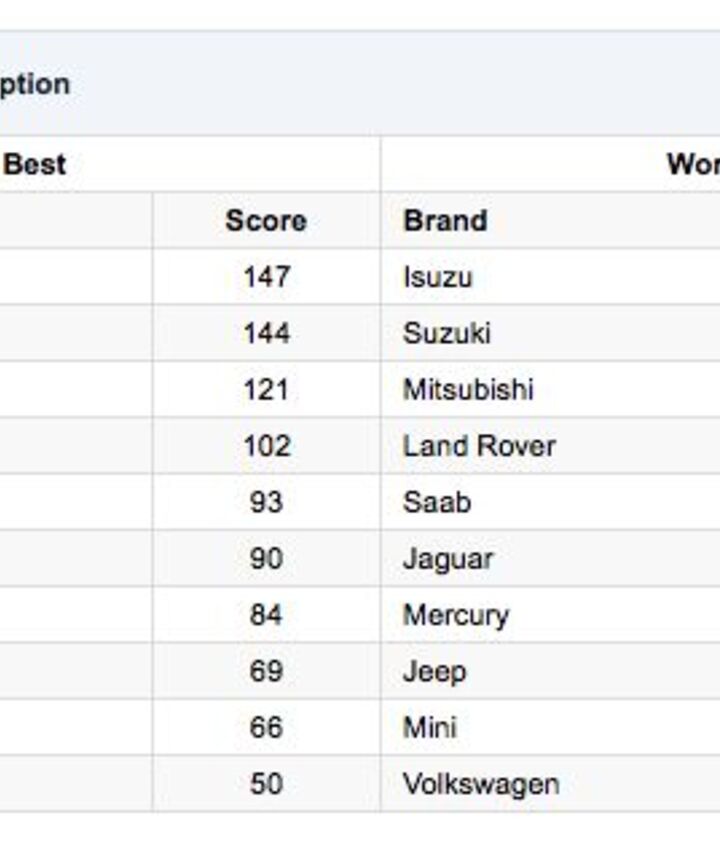Click the score cell showing 102
The width and height of the screenshot is (720, 845).
pos(266,445)
